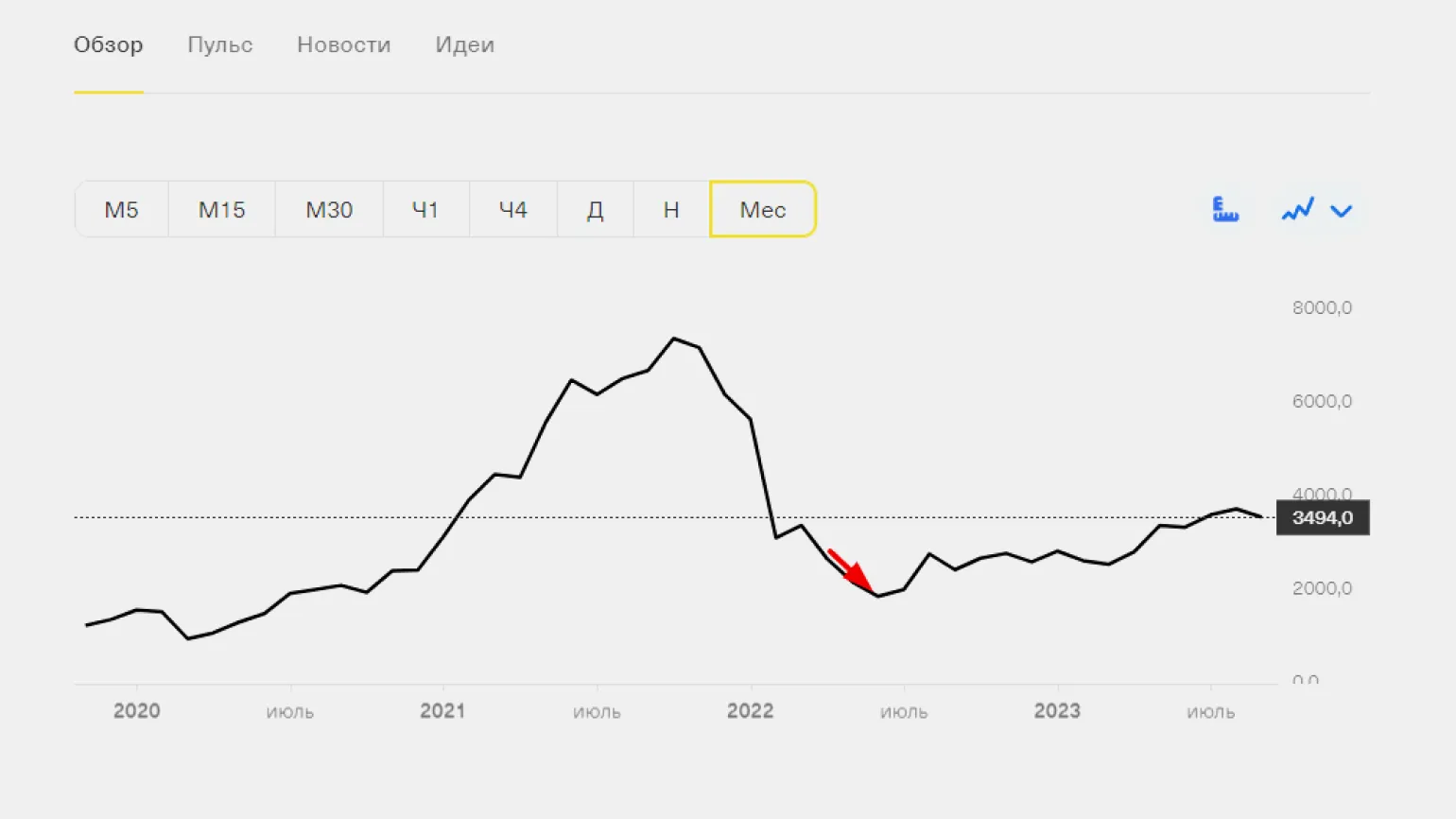Click the 2021 label on time axis
The width and height of the screenshot is (1456, 819).
(442, 711)
